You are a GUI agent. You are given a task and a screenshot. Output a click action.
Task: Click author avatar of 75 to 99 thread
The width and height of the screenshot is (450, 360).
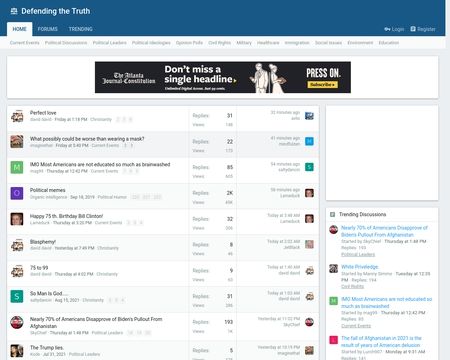(17, 271)
